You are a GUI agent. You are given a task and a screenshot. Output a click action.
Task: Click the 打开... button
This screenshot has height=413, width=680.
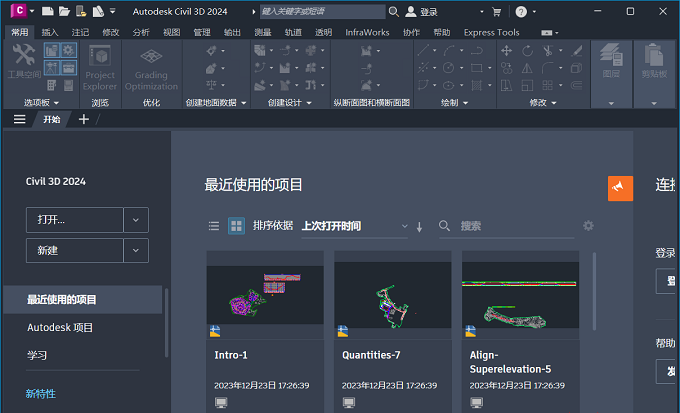tap(75, 220)
